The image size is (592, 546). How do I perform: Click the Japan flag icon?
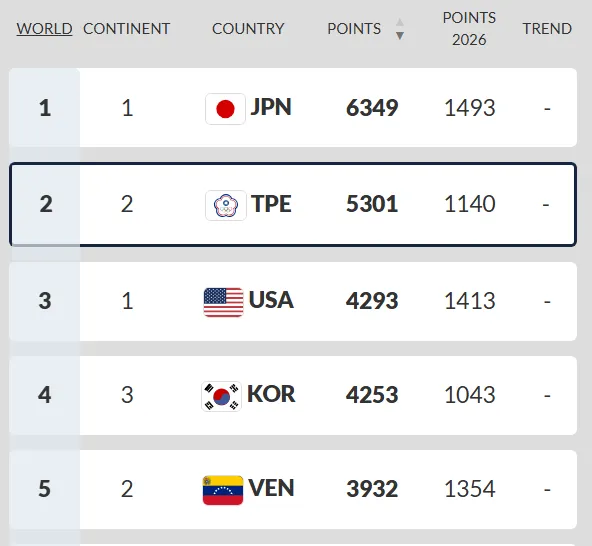click(225, 109)
